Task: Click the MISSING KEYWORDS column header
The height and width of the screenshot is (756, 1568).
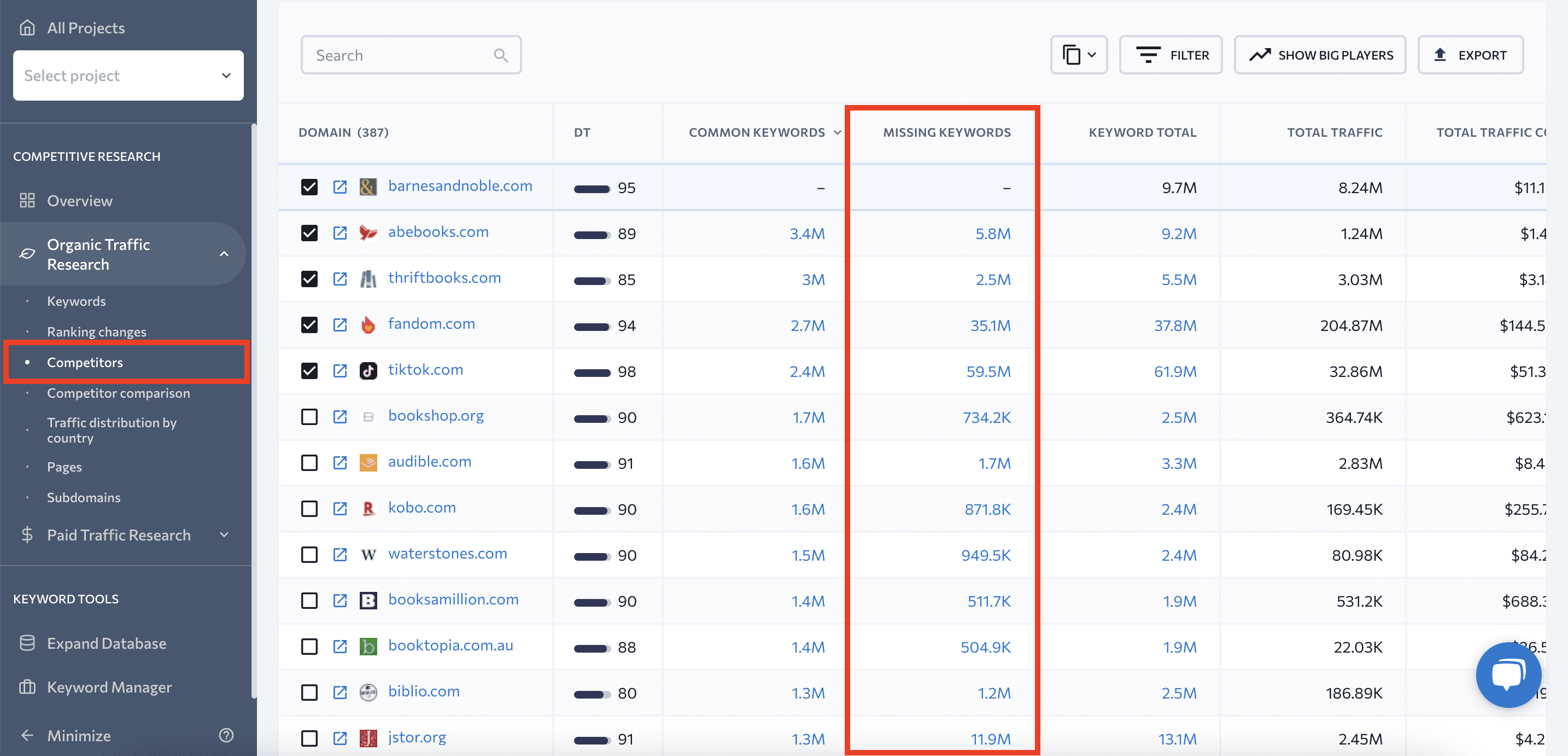Action: click(x=946, y=132)
